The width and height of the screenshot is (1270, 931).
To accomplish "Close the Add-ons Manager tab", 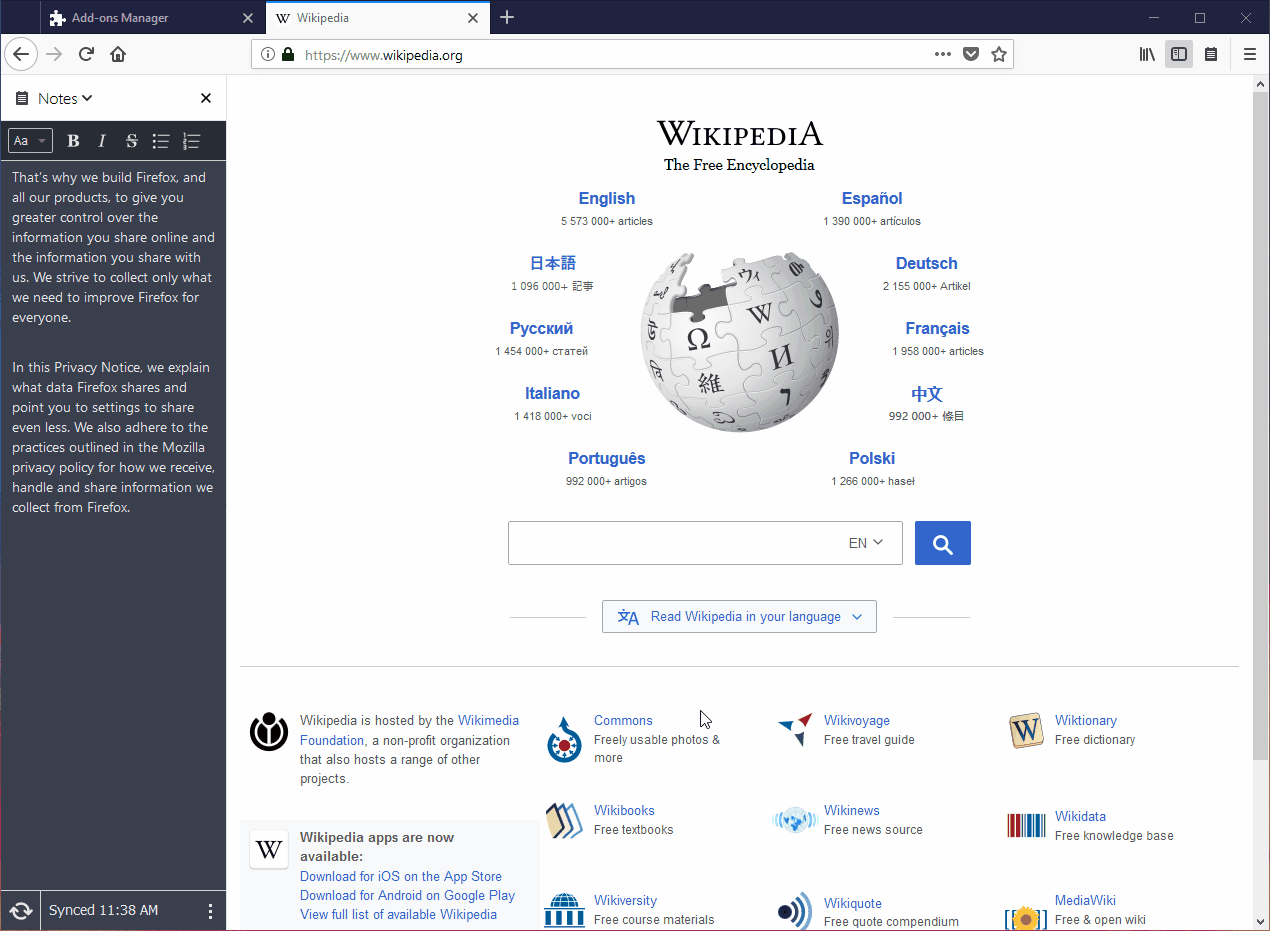I will [x=248, y=18].
